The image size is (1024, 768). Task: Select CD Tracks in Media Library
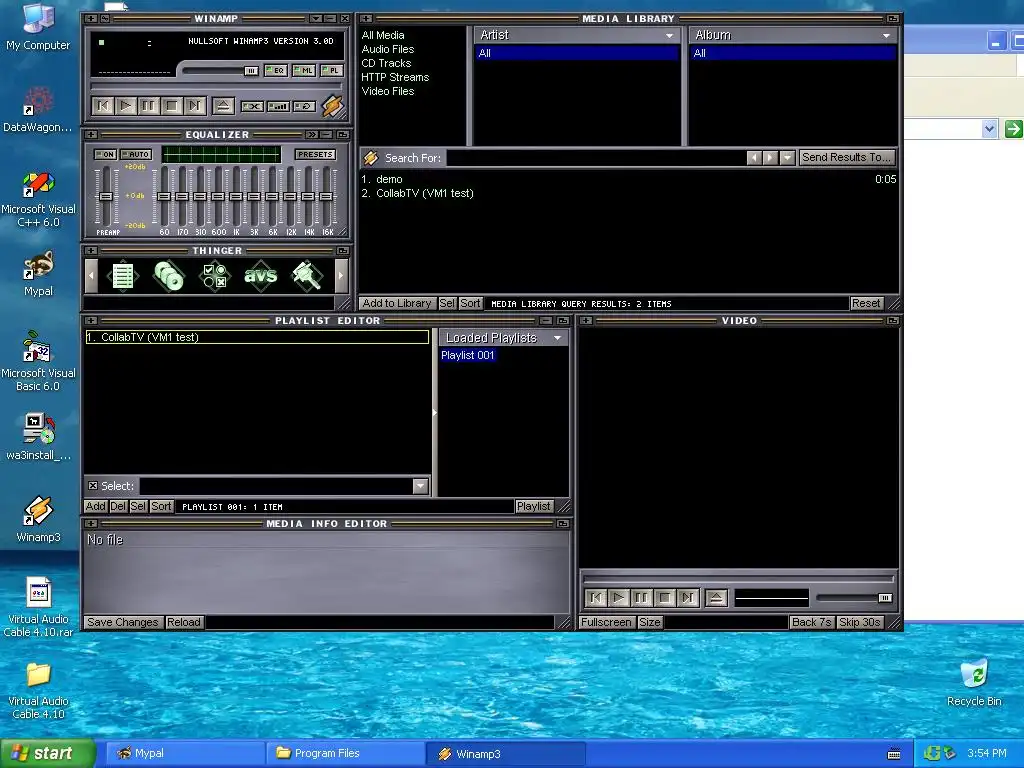tap(386, 63)
